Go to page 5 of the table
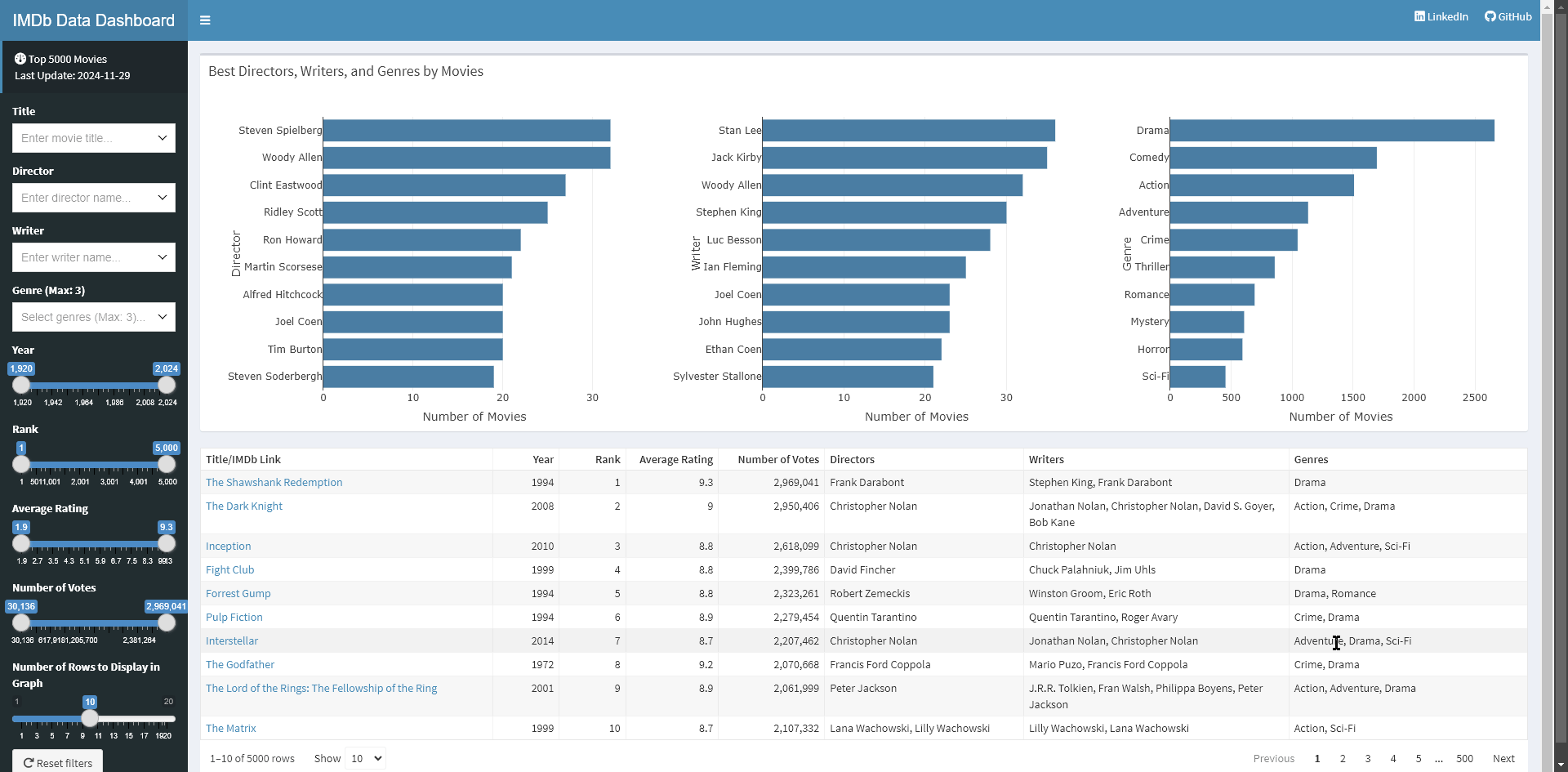1568x772 pixels. 1419,758
